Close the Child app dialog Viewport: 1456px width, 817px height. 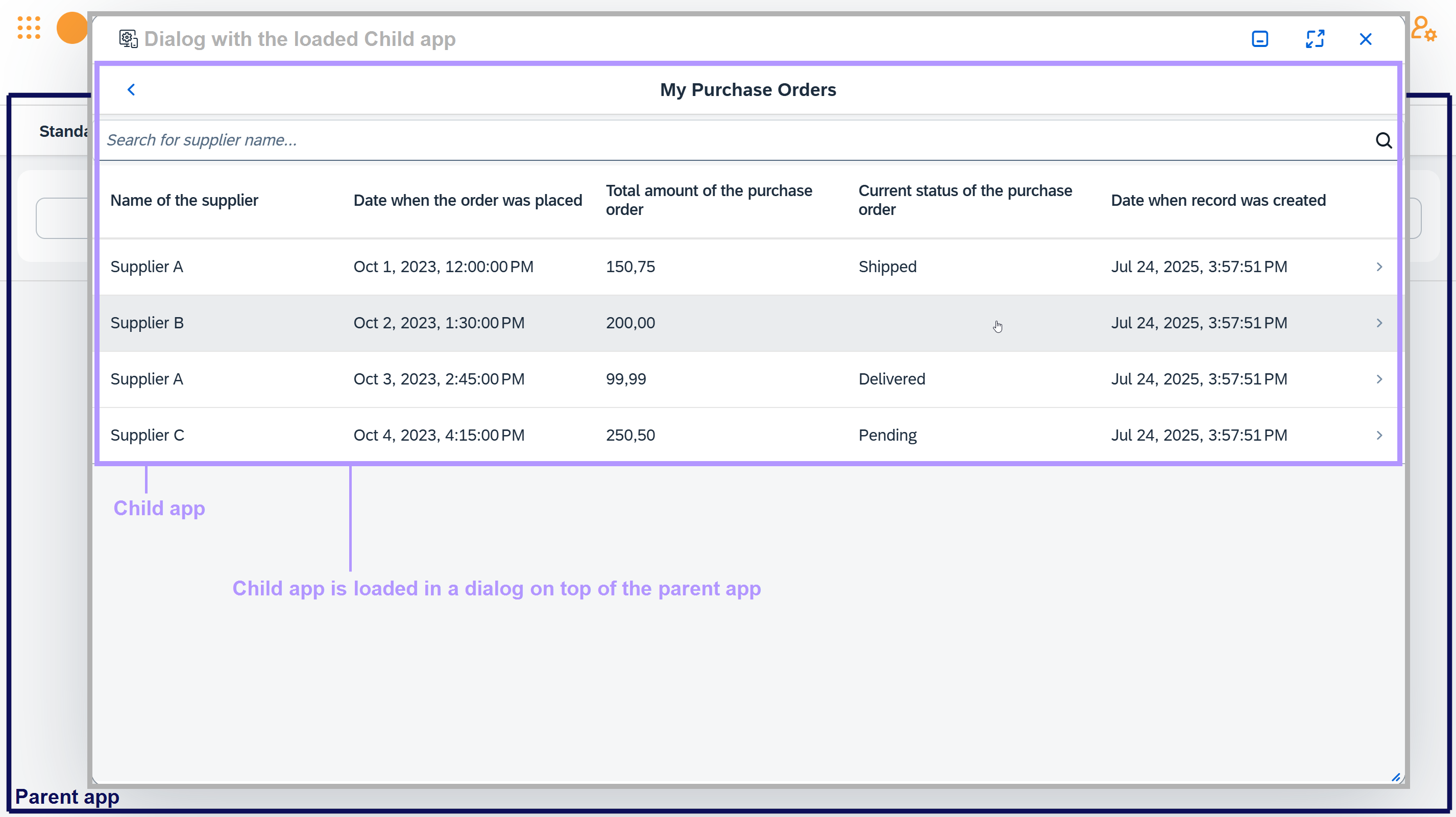1366,38
